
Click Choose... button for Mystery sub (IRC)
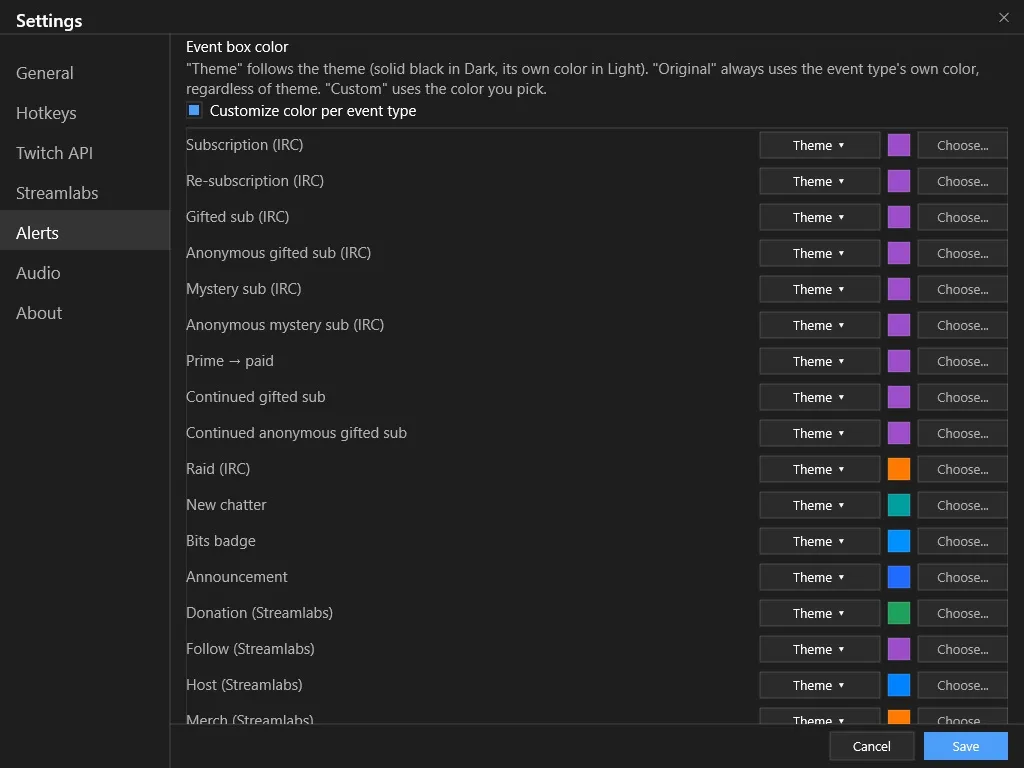click(x=962, y=289)
